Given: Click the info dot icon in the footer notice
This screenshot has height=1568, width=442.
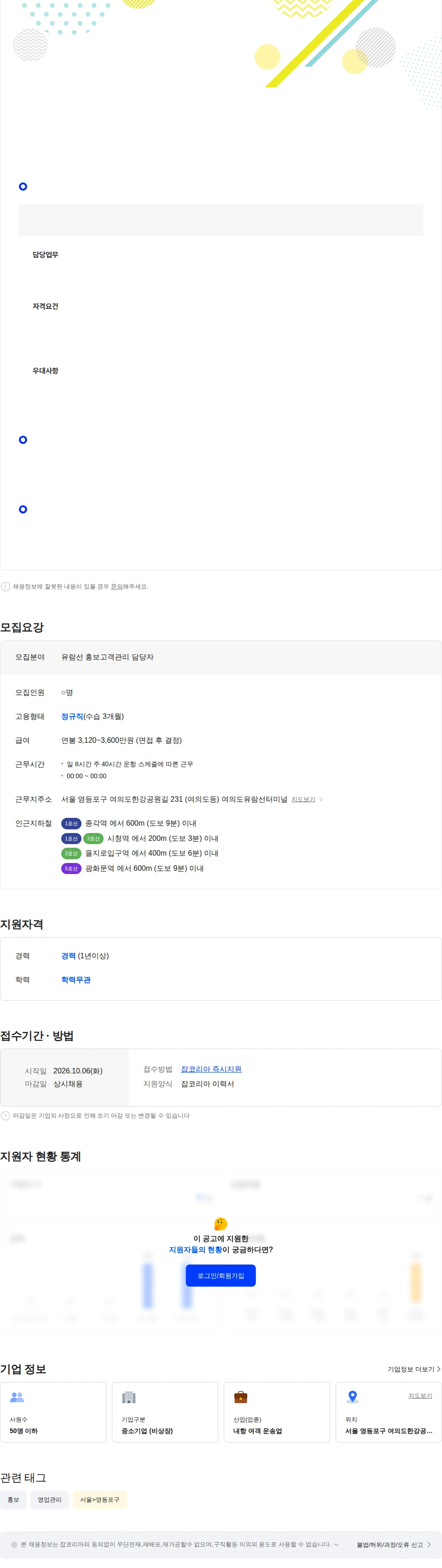Looking at the screenshot, I should [14, 1544].
